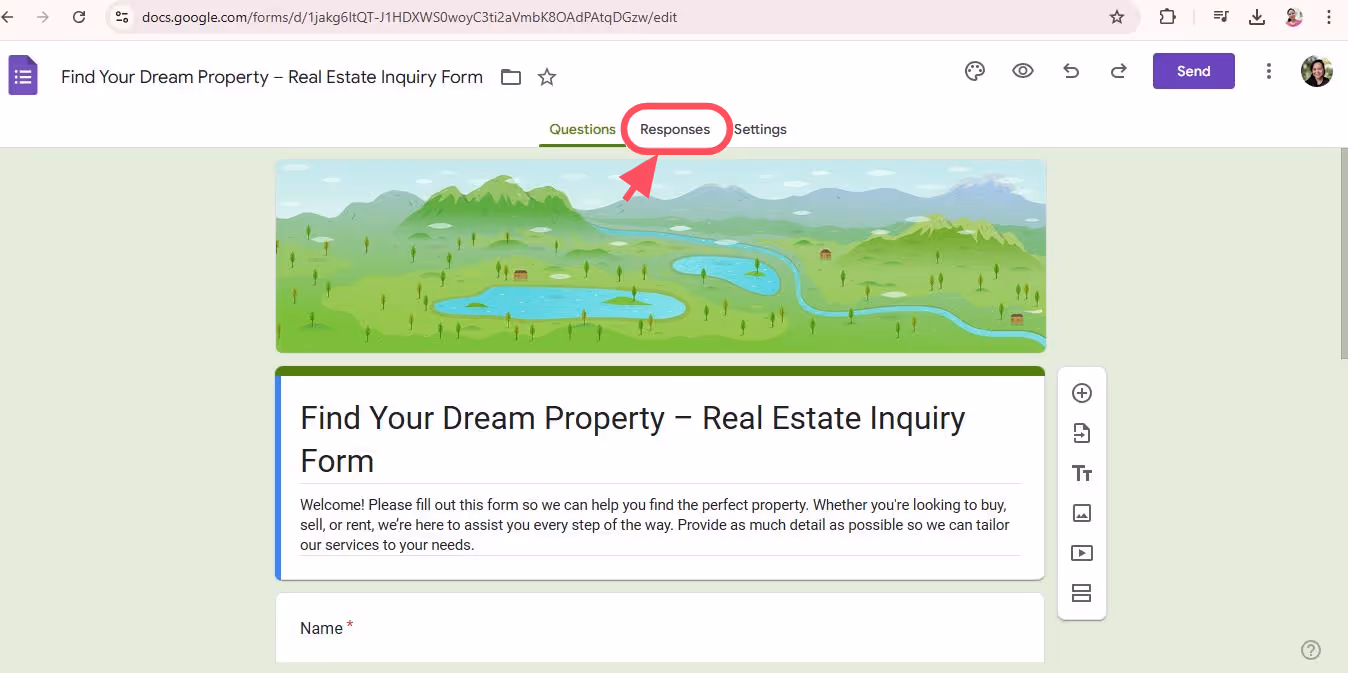Add title and description with the Tt icon

click(1081, 473)
